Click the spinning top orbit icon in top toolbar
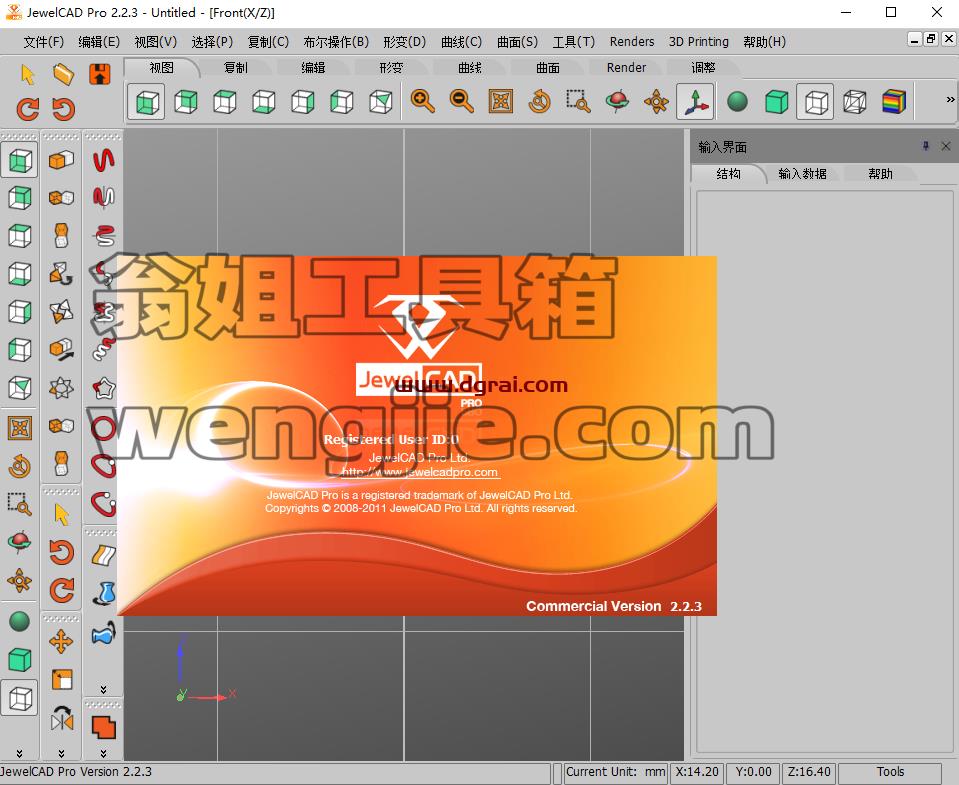This screenshot has height=785, width=959. [617, 101]
